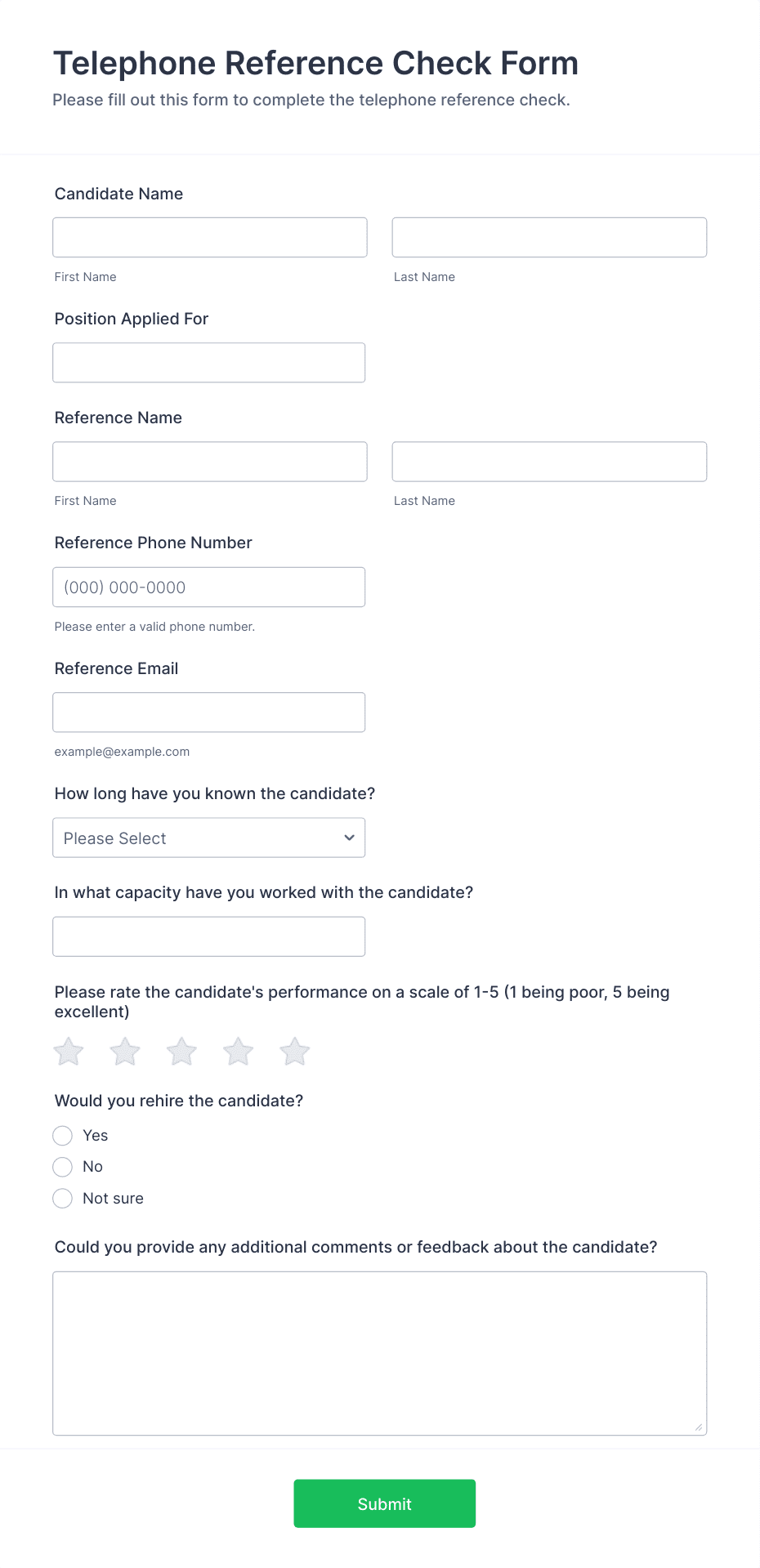This screenshot has width=760, height=1568.
Task: Click the Reference Phone Number field
Action: [x=208, y=587]
